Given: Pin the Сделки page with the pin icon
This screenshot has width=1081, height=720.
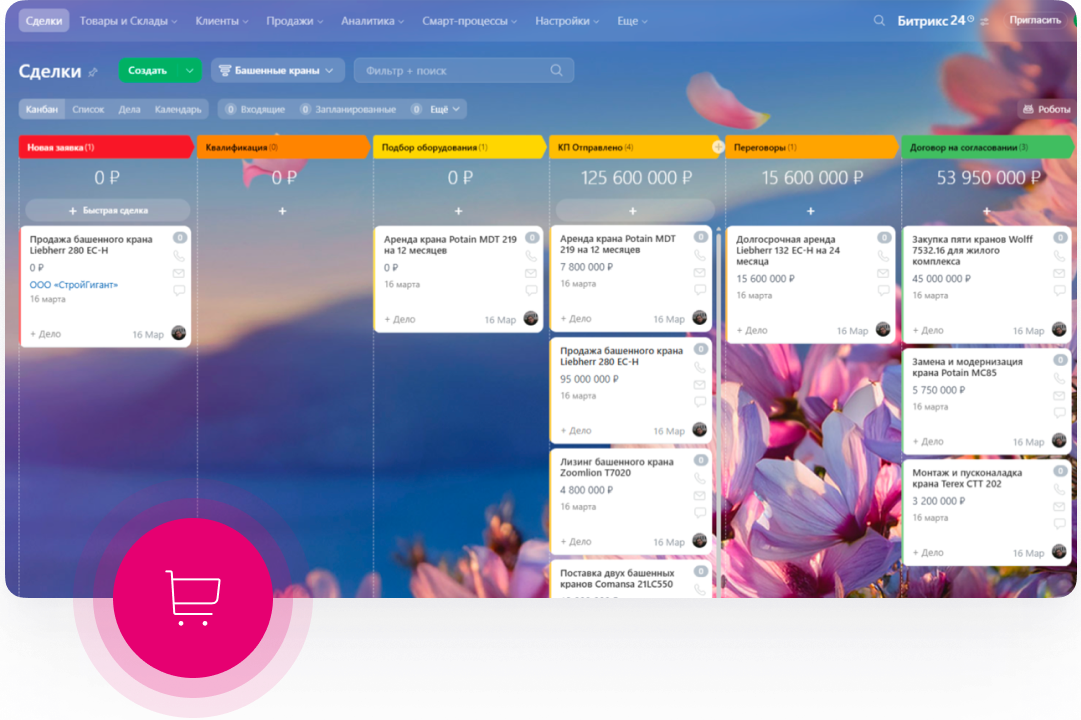Looking at the screenshot, I should (93, 72).
